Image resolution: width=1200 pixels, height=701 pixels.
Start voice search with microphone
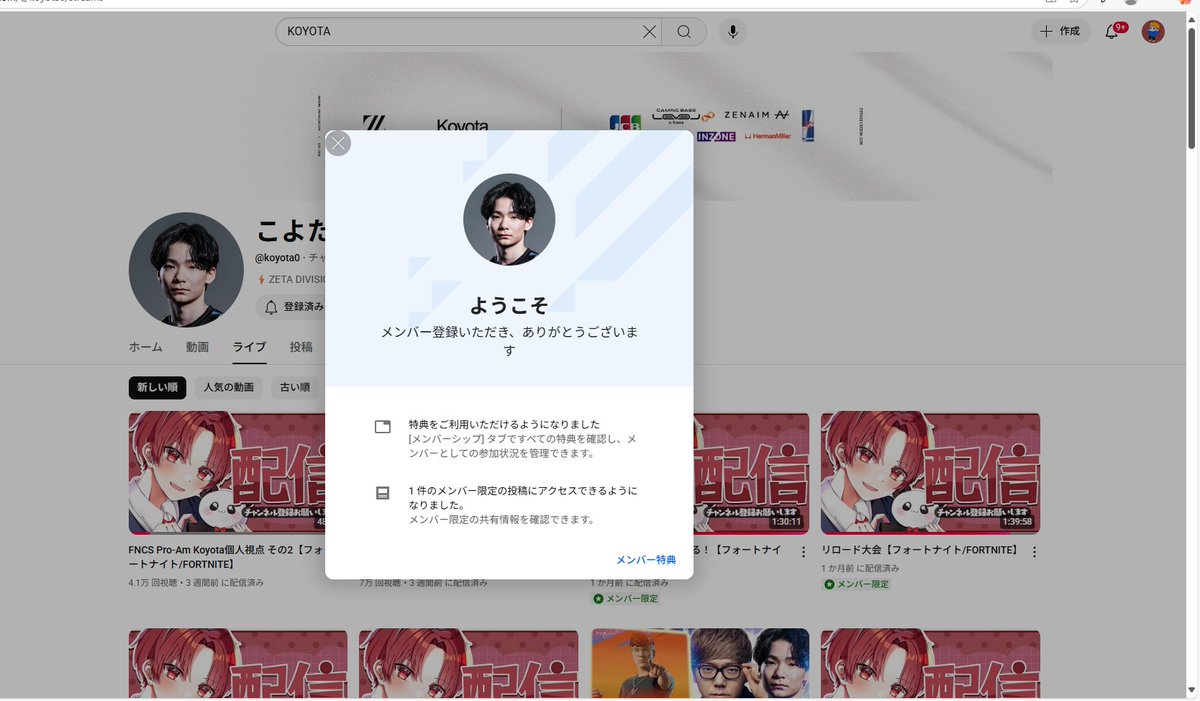click(x=733, y=32)
